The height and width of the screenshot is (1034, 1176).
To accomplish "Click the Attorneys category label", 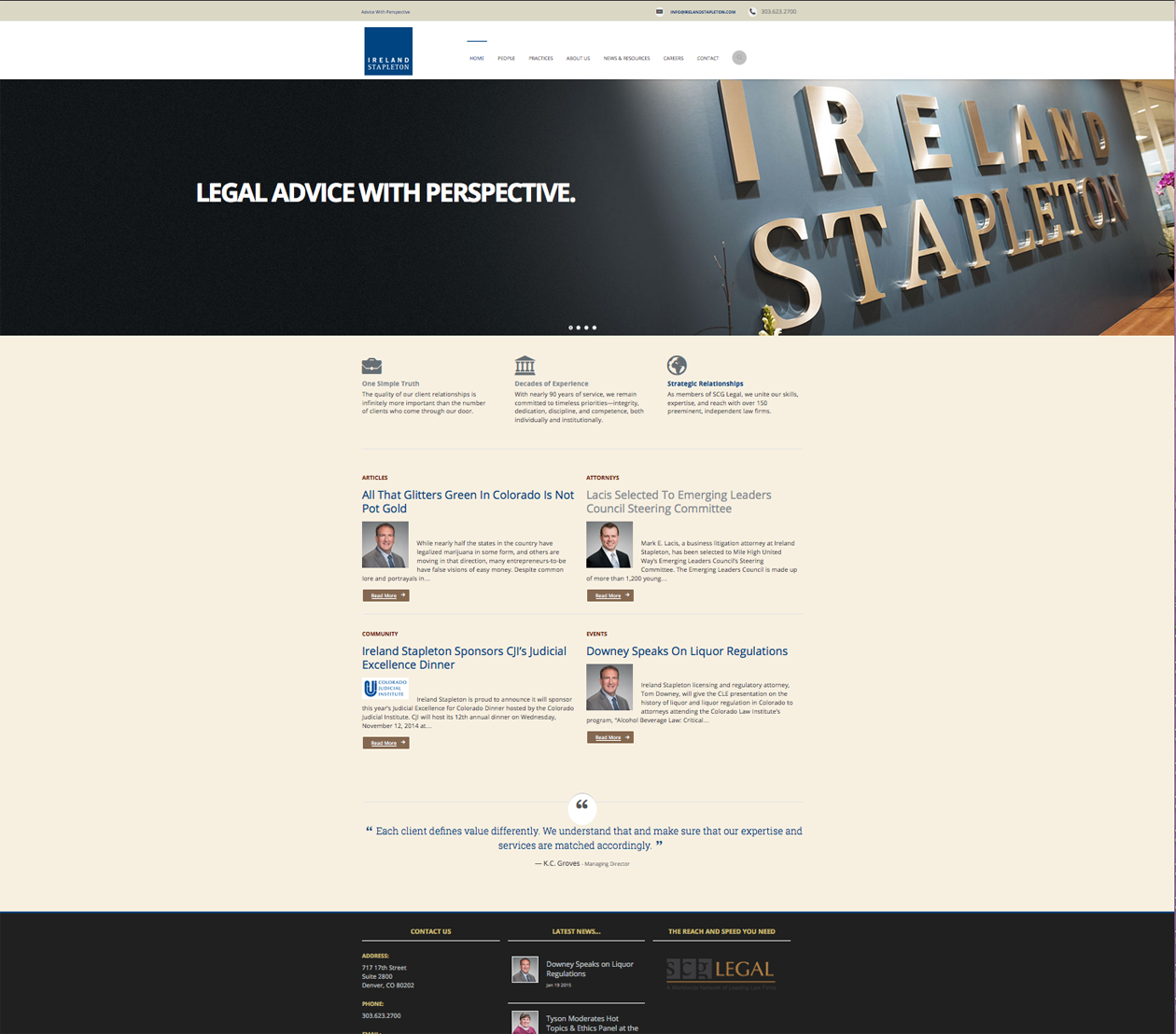I will pos(602,478).
